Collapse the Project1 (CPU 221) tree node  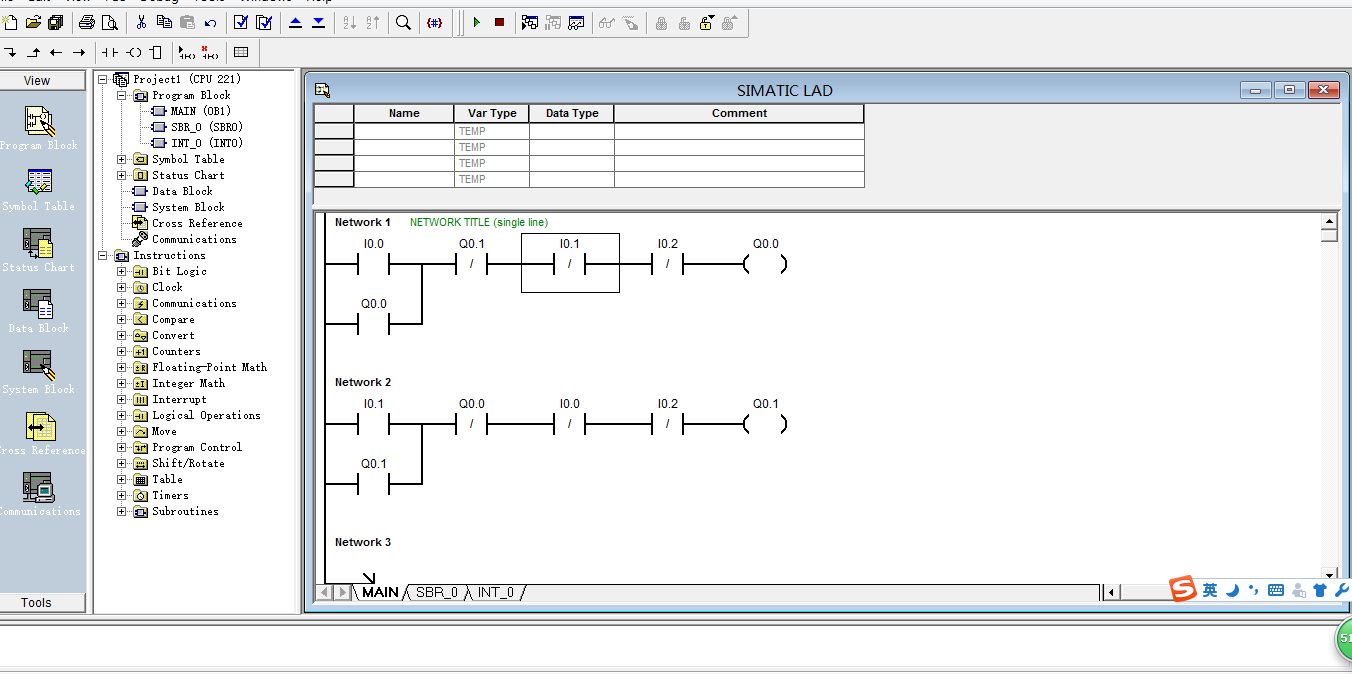click(x=103, y=79)
